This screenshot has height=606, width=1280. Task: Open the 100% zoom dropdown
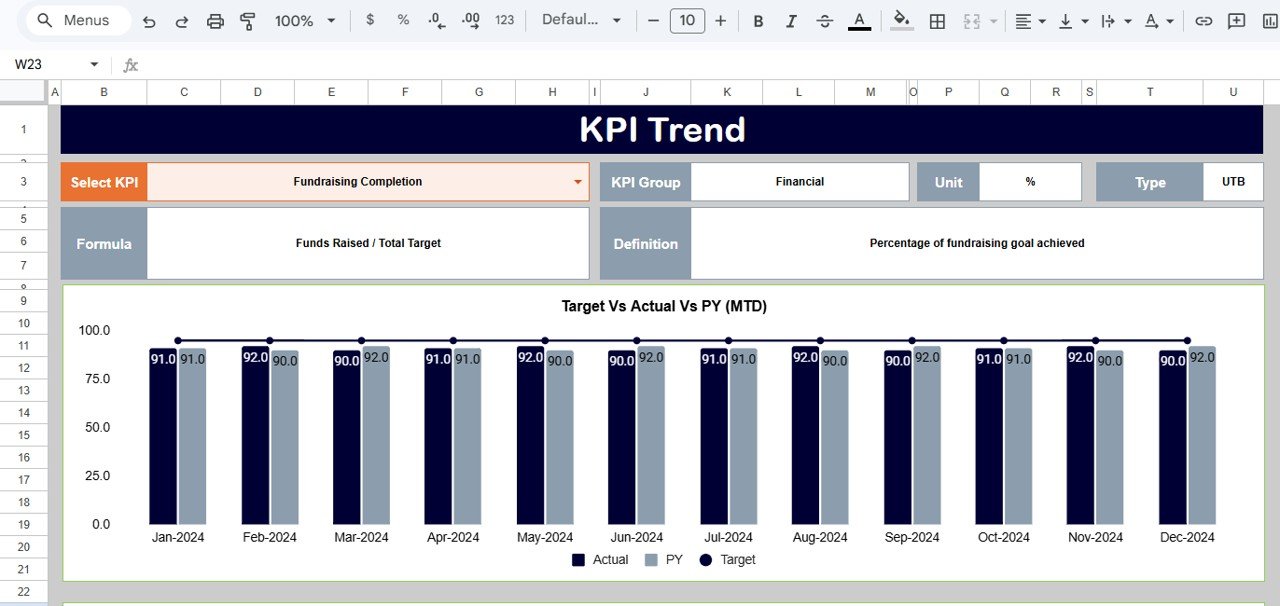307,21
